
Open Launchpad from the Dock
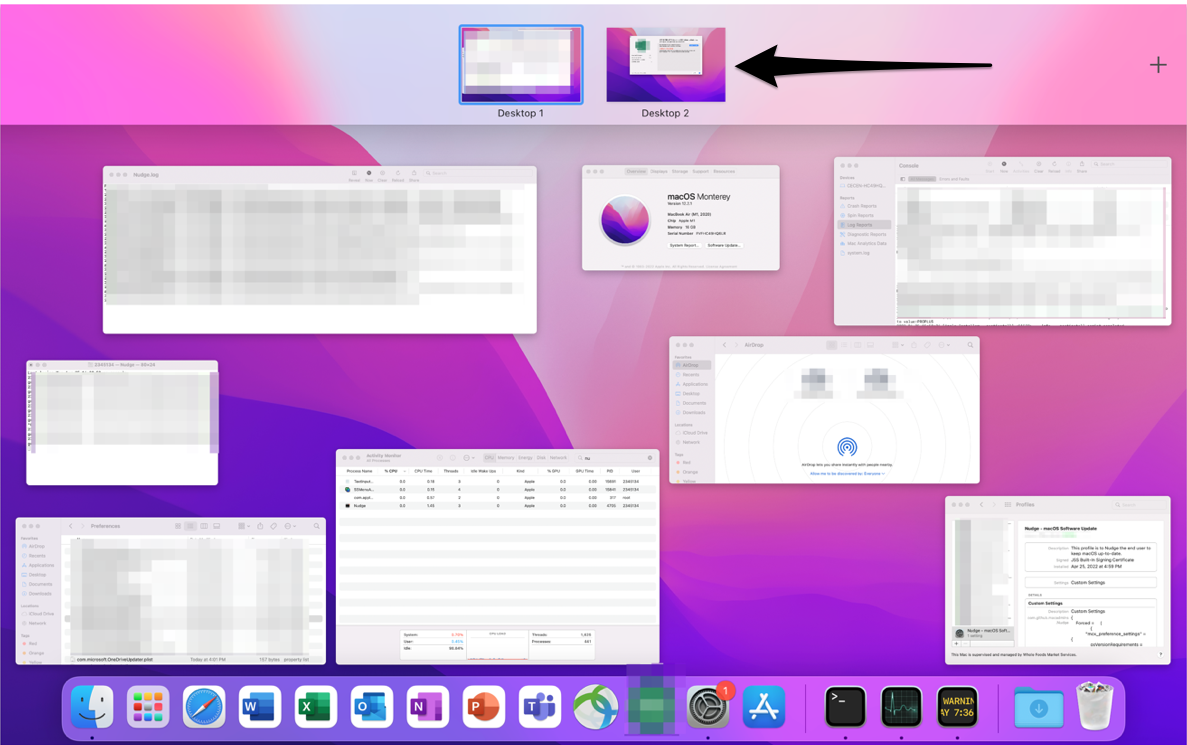148,707
